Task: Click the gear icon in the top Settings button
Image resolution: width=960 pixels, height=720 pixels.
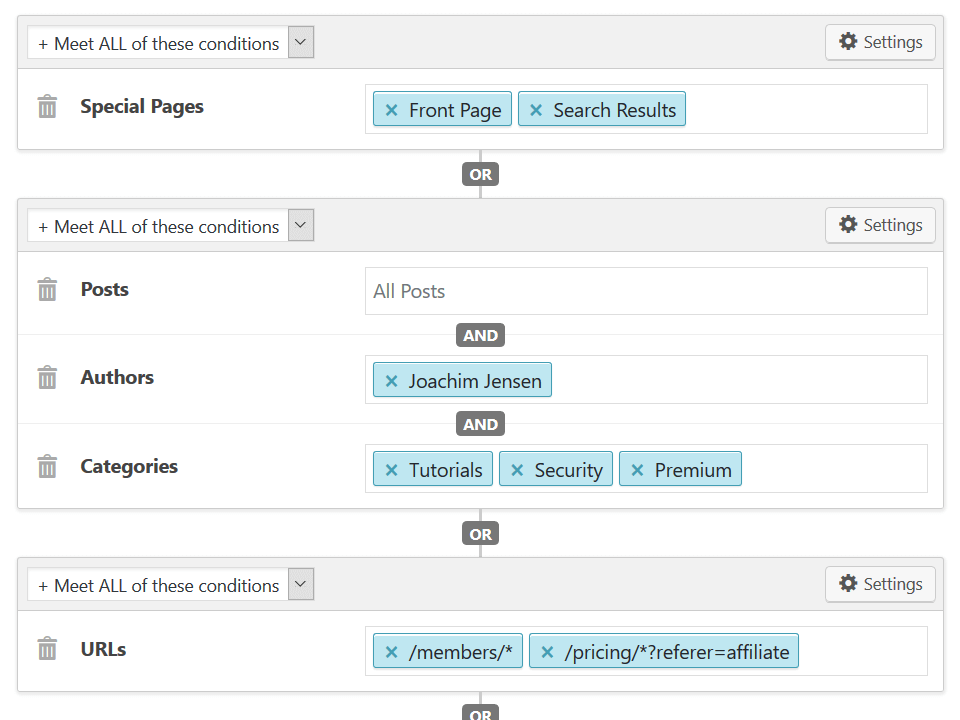Action: coord(849,42)
